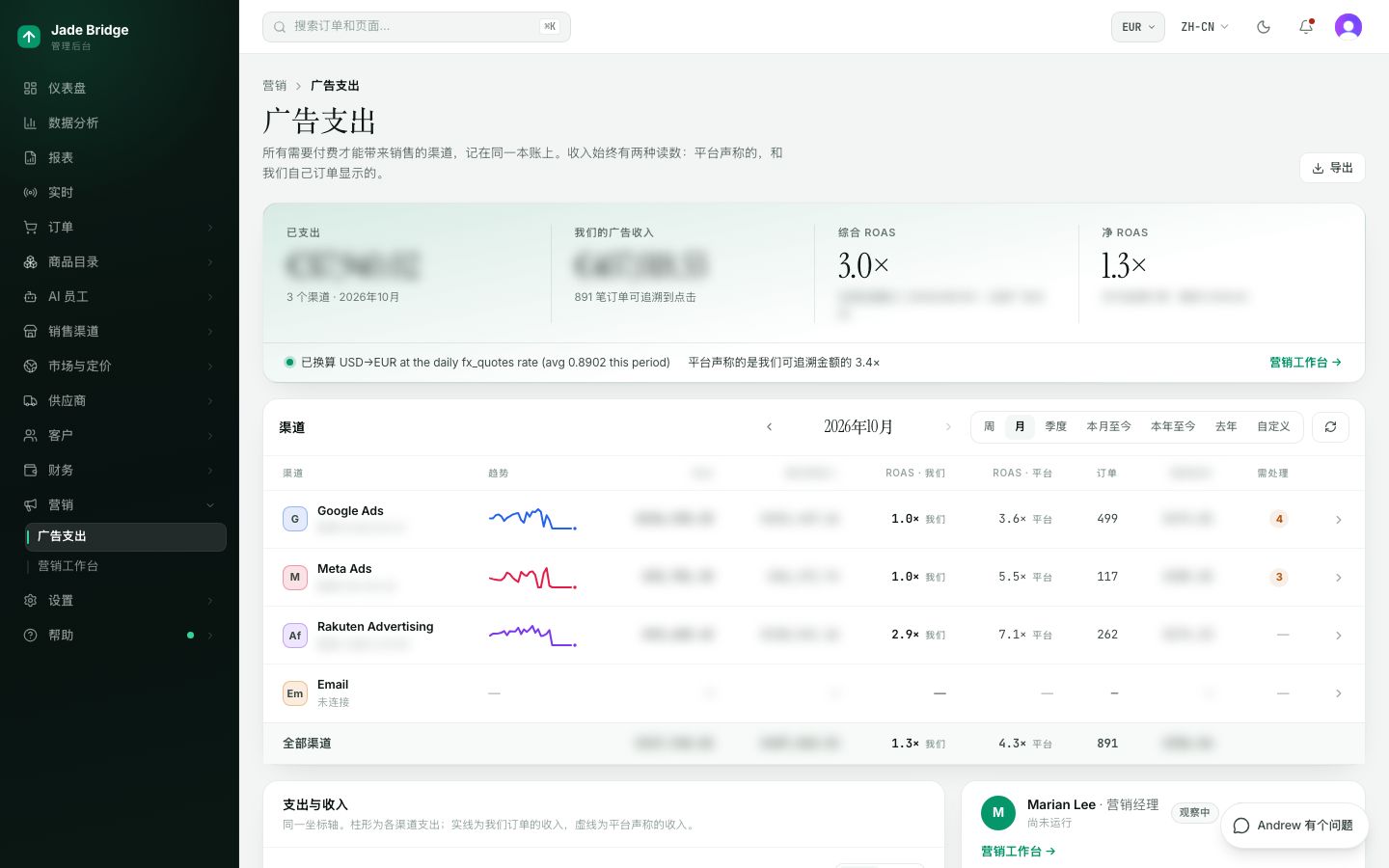Open Meta Ads row detail chevron
Viewport: 1389px width, 868px height.
[1338, 578]
